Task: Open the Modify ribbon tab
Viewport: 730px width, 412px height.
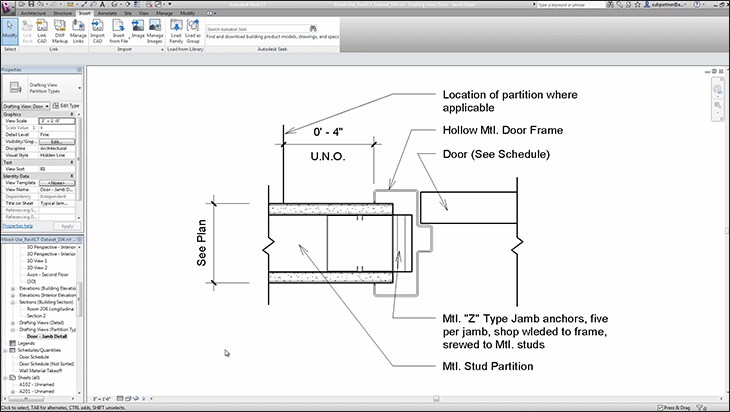Action: (187, 13)
